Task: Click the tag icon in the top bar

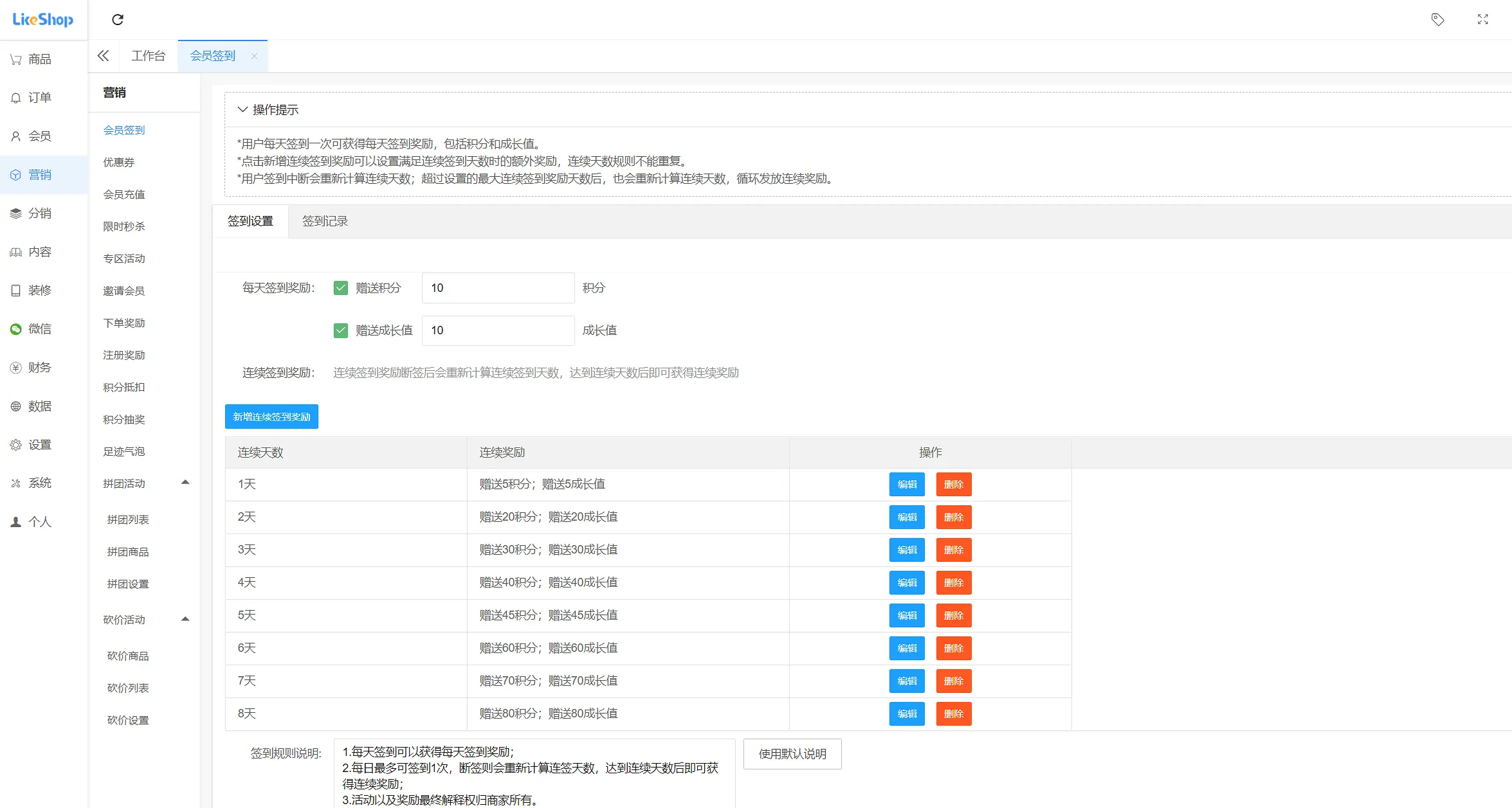Action: (1439, 19)
